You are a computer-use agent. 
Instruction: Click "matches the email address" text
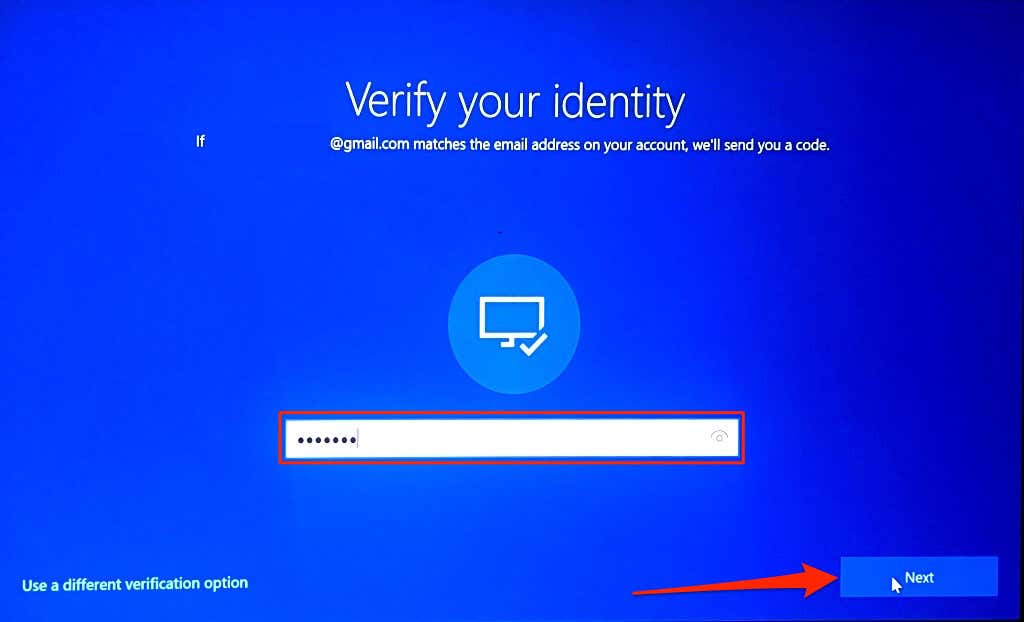coord(496,144)
